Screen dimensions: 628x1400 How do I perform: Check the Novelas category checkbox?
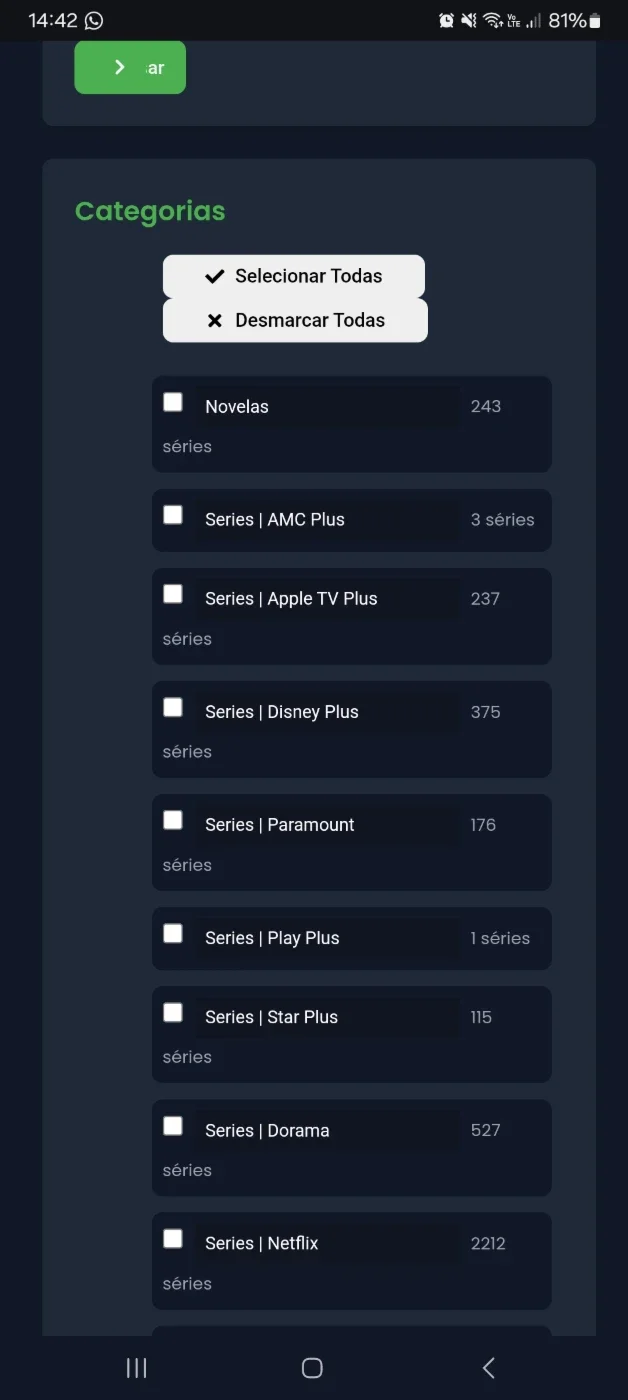173,402
